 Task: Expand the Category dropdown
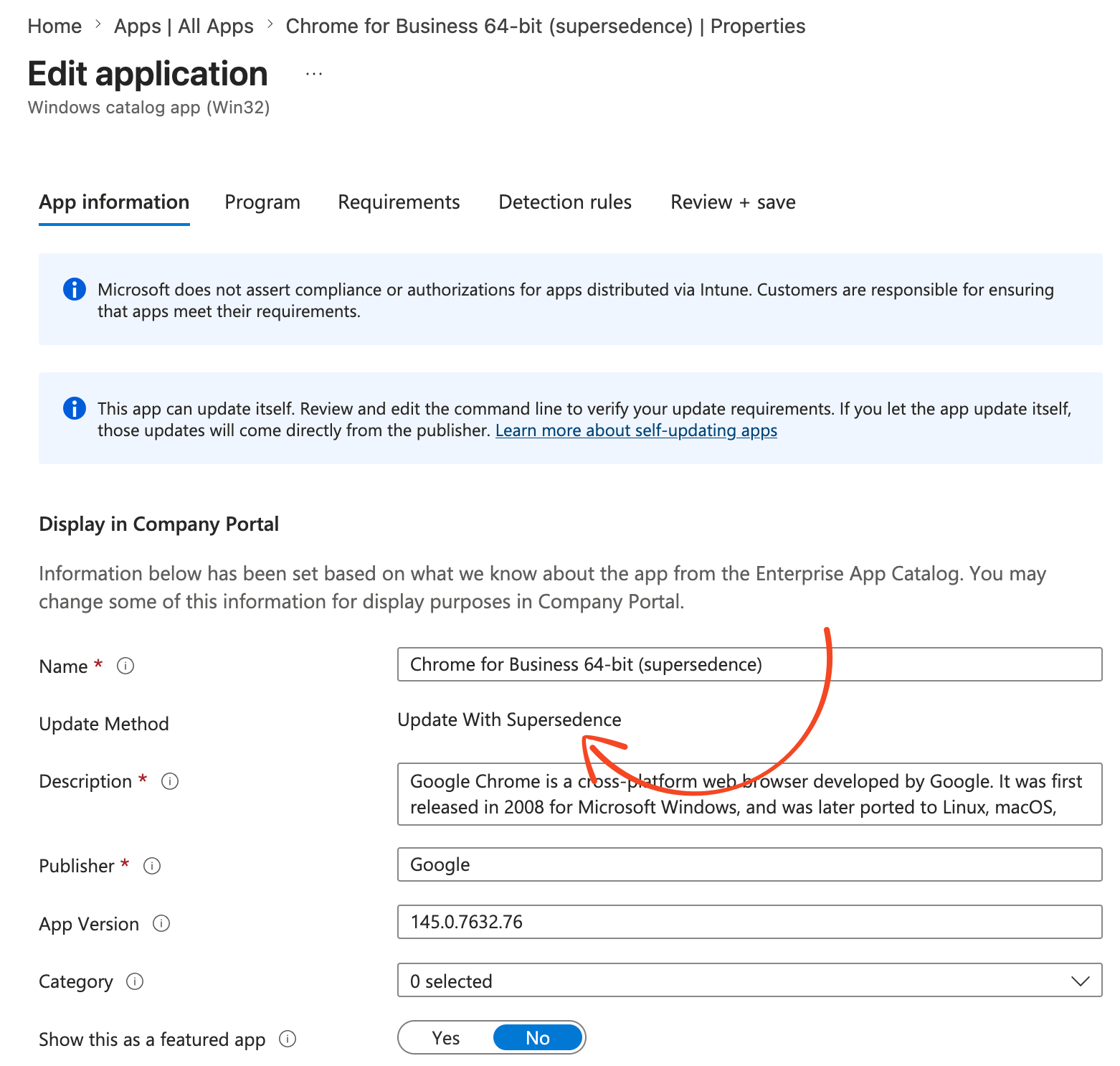pyautogui.click(x=749, y=980)
